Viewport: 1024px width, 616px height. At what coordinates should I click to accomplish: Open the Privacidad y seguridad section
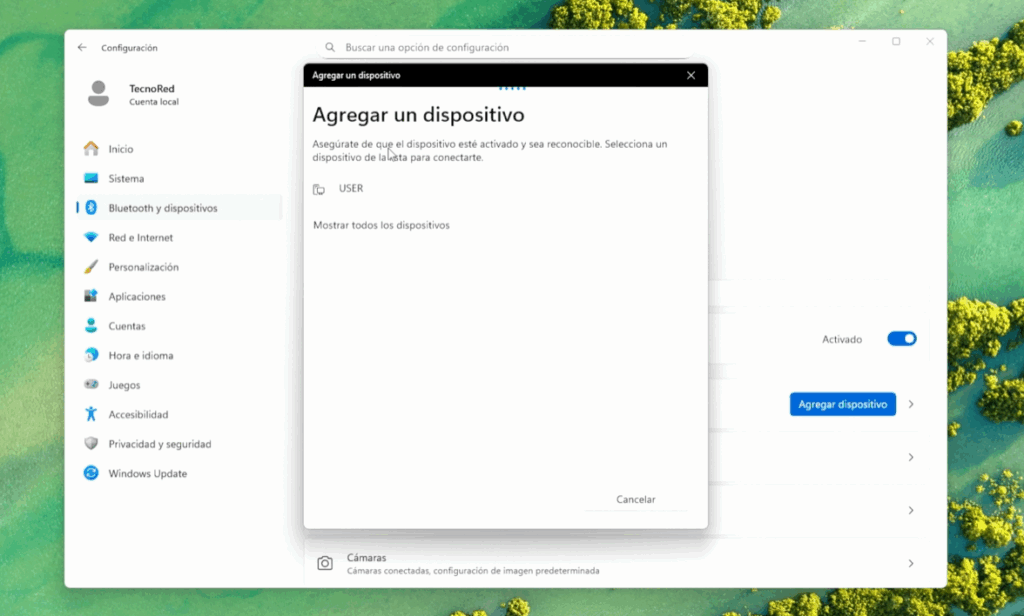(160, 444)
